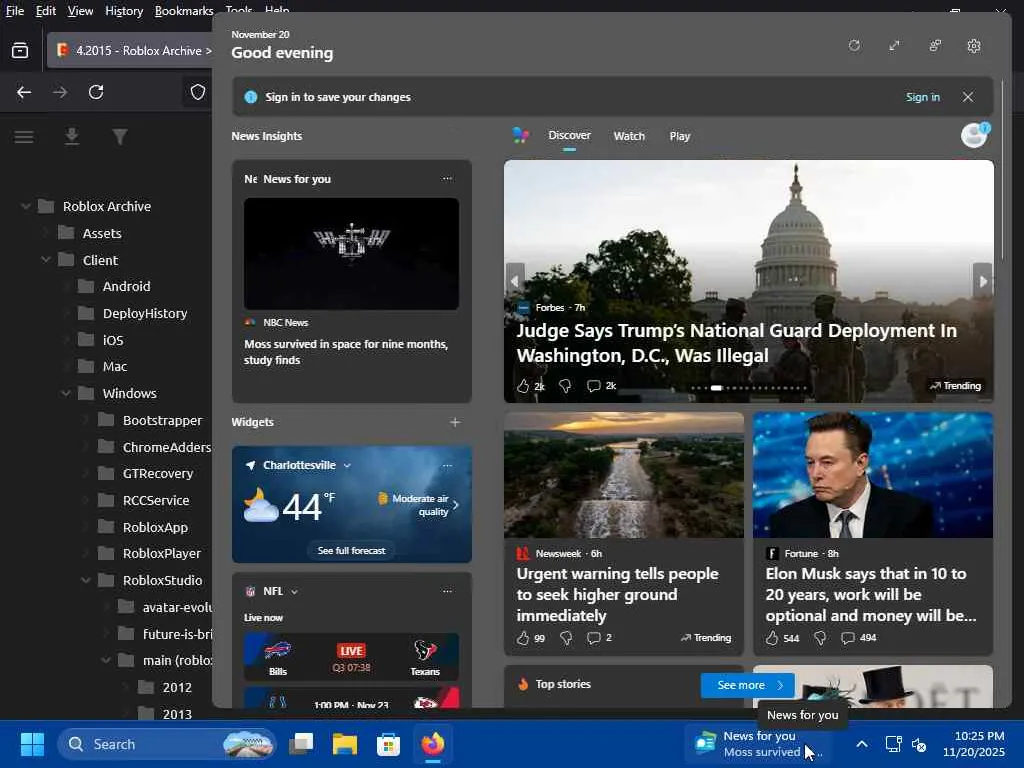Collapse the RobloxStudio folder
The height and width of the screenshot is (768, 1024).
[x=86, y=580]
